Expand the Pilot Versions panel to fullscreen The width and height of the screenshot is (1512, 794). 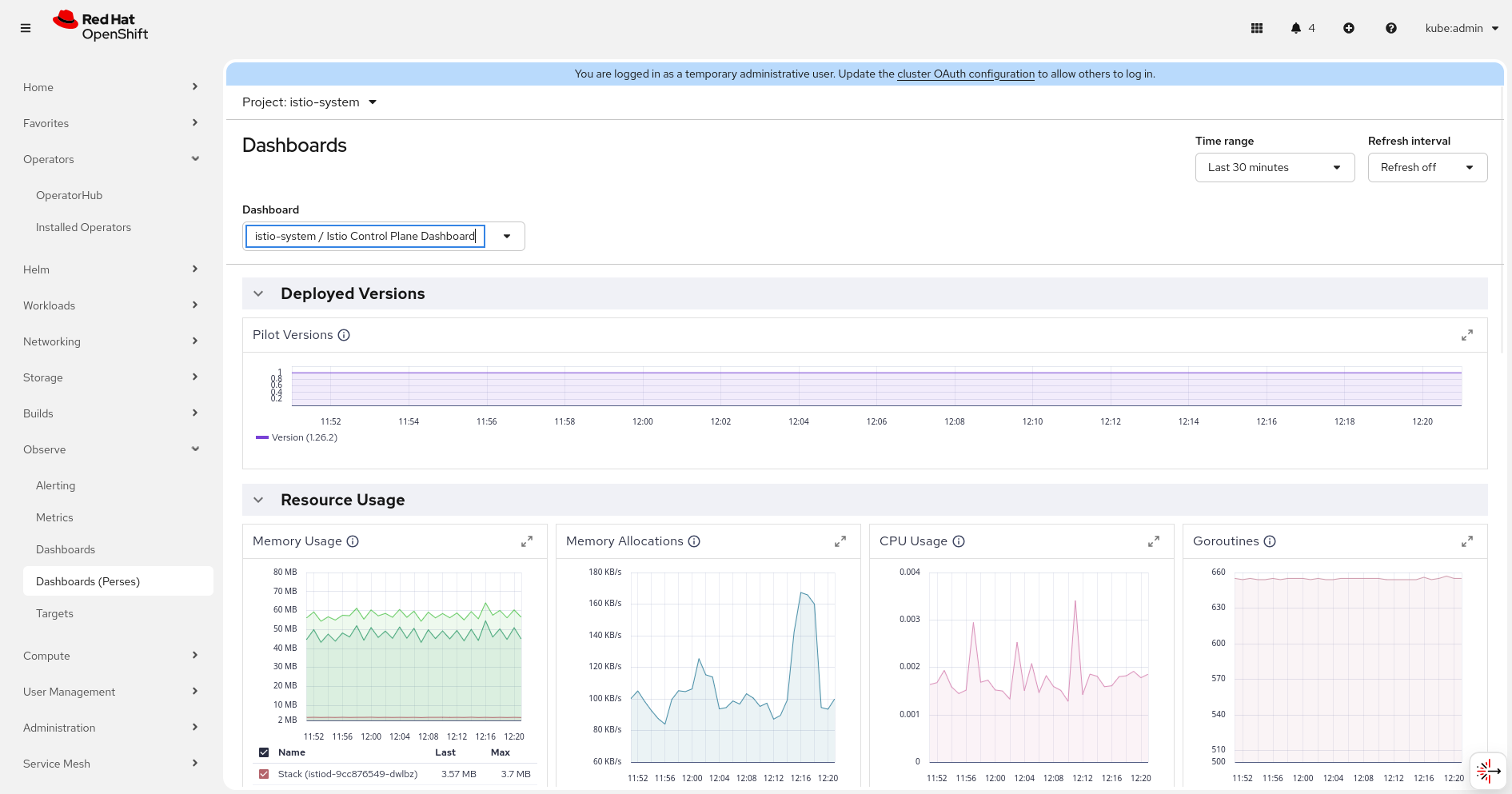1467,335
